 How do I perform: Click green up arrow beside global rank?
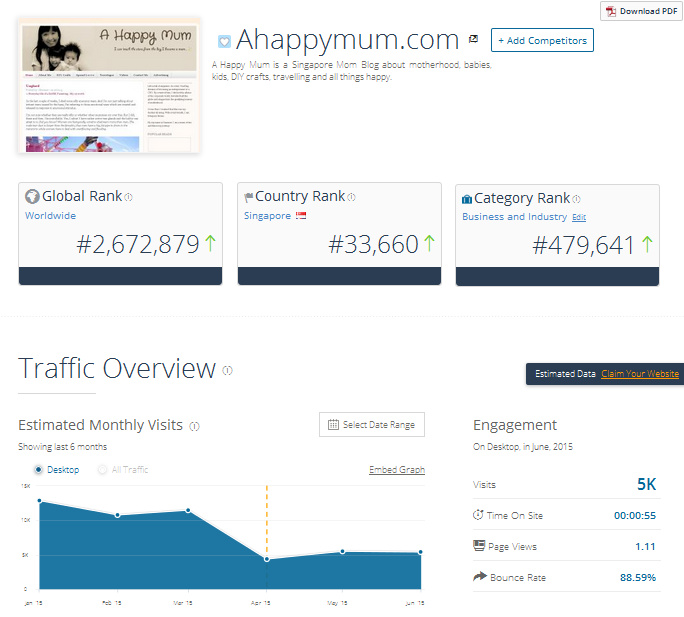(x=210, y=243)
